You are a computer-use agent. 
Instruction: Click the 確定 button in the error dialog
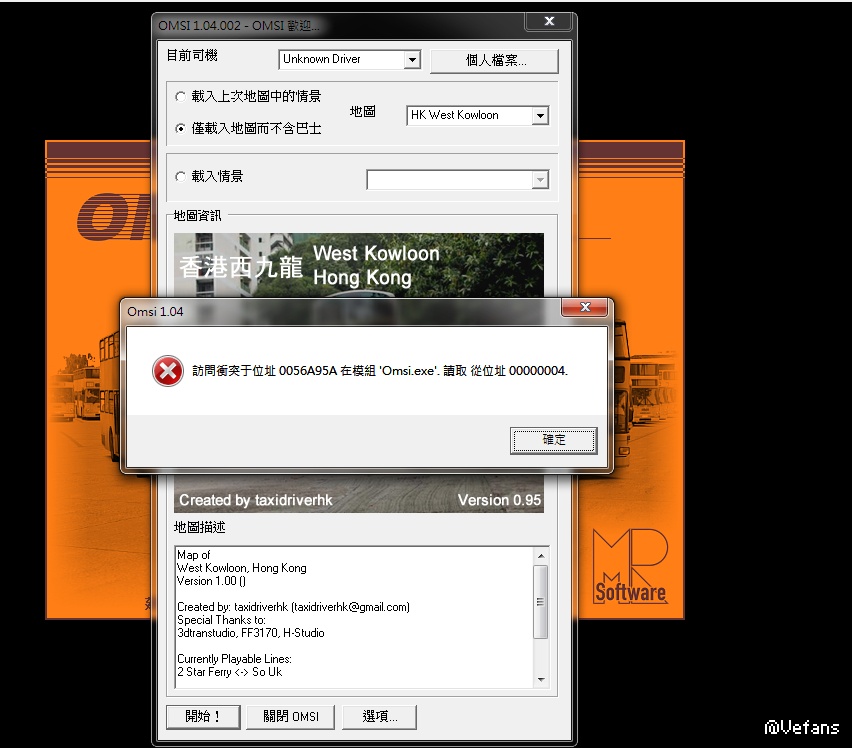click(553, 440)
